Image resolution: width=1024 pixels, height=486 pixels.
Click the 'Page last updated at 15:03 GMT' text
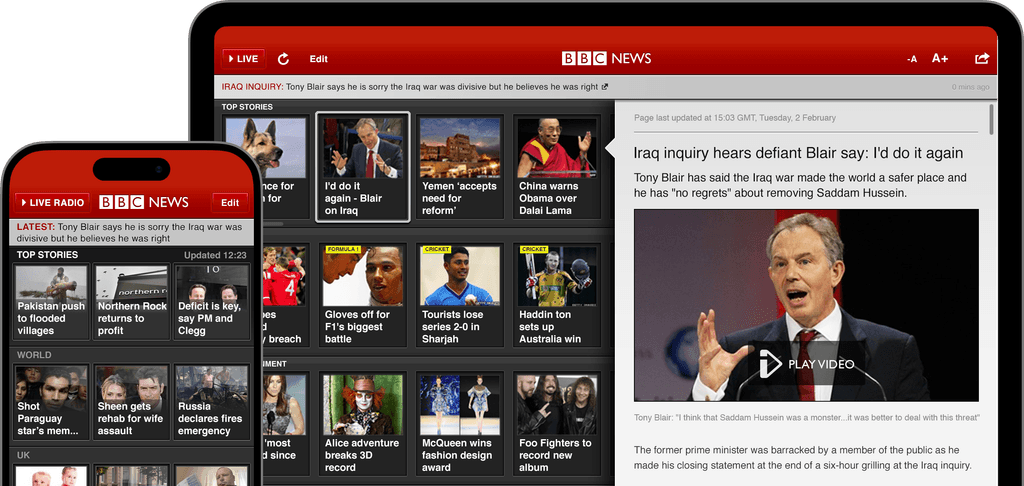click(735, 118)
